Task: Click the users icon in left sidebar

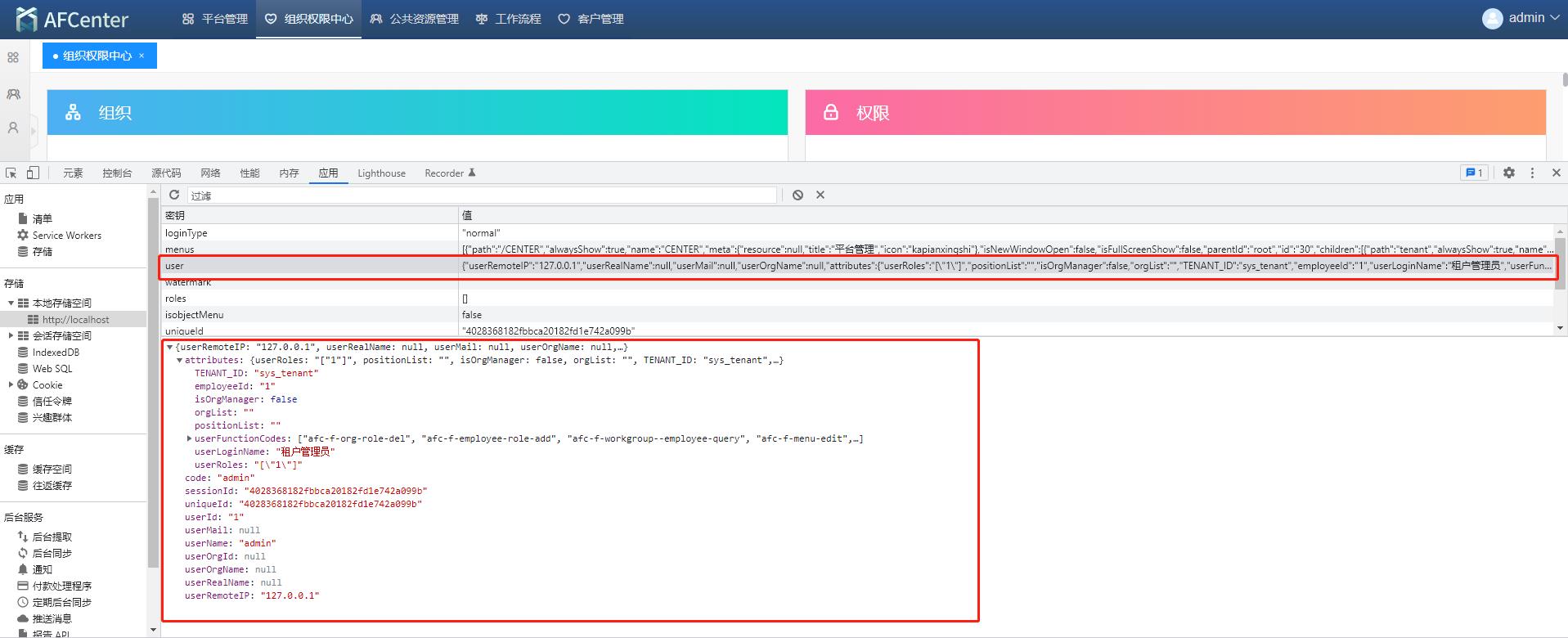Action: coord(13,94)
